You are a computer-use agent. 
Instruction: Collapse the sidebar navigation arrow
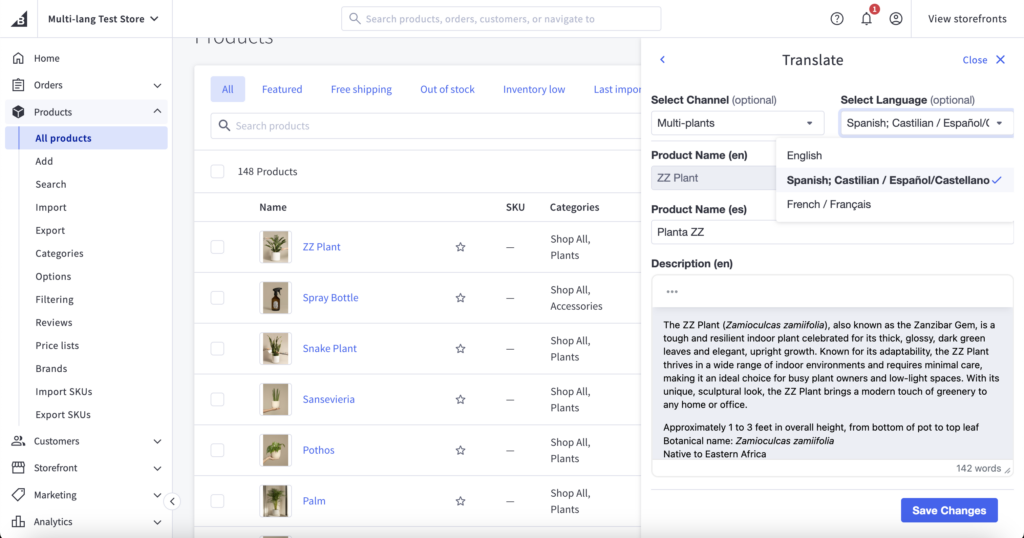click(x=172, y=501)
